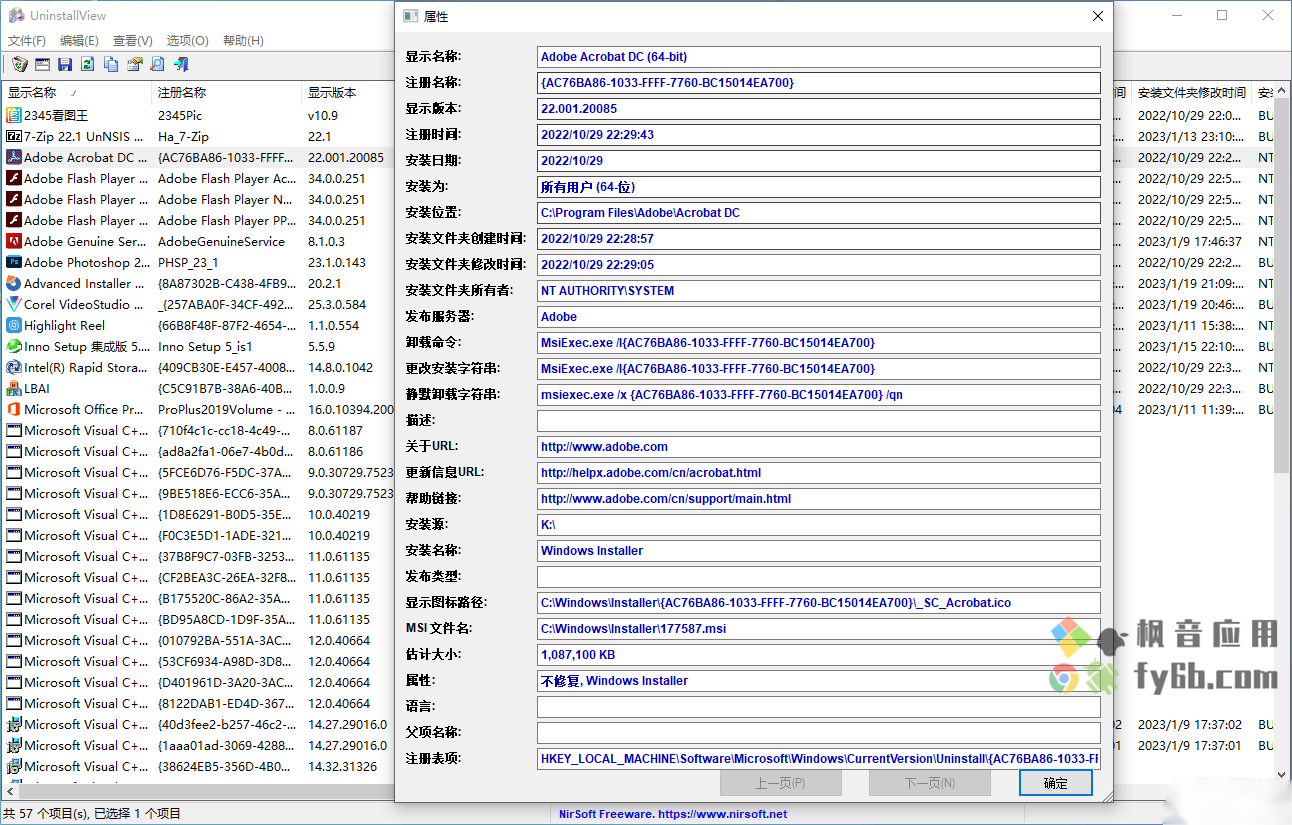The height and width of the screenshot is (825, 1292).
Task: Click the 2345看图王 row icon
Action: pos(14,115)
